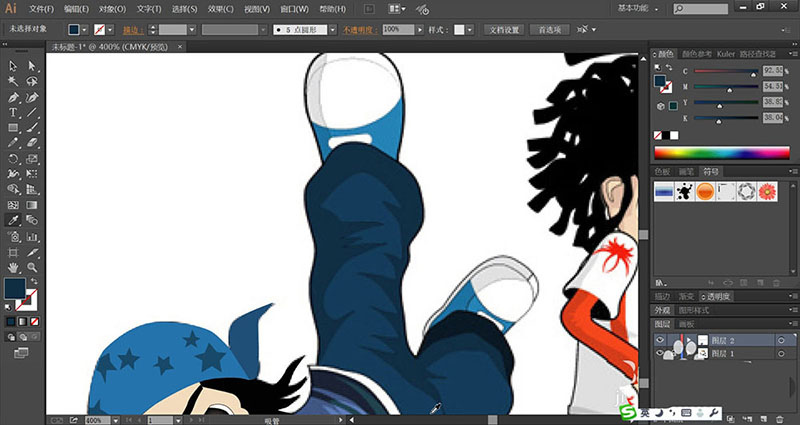Click the 首选项 button

[x=549, y=30]
